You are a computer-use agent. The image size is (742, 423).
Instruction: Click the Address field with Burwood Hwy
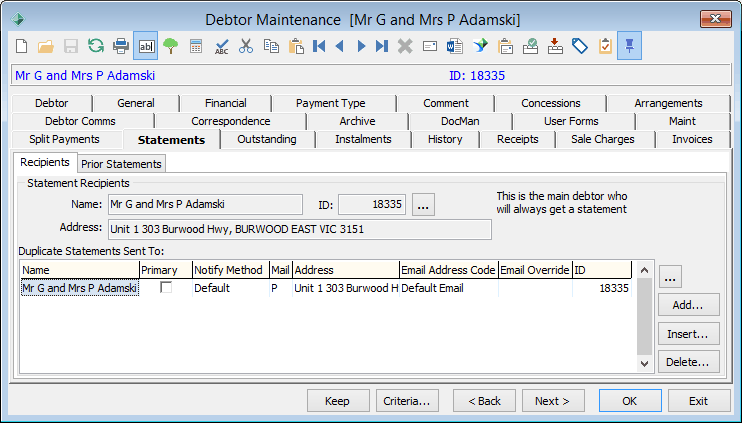point(300,229)
